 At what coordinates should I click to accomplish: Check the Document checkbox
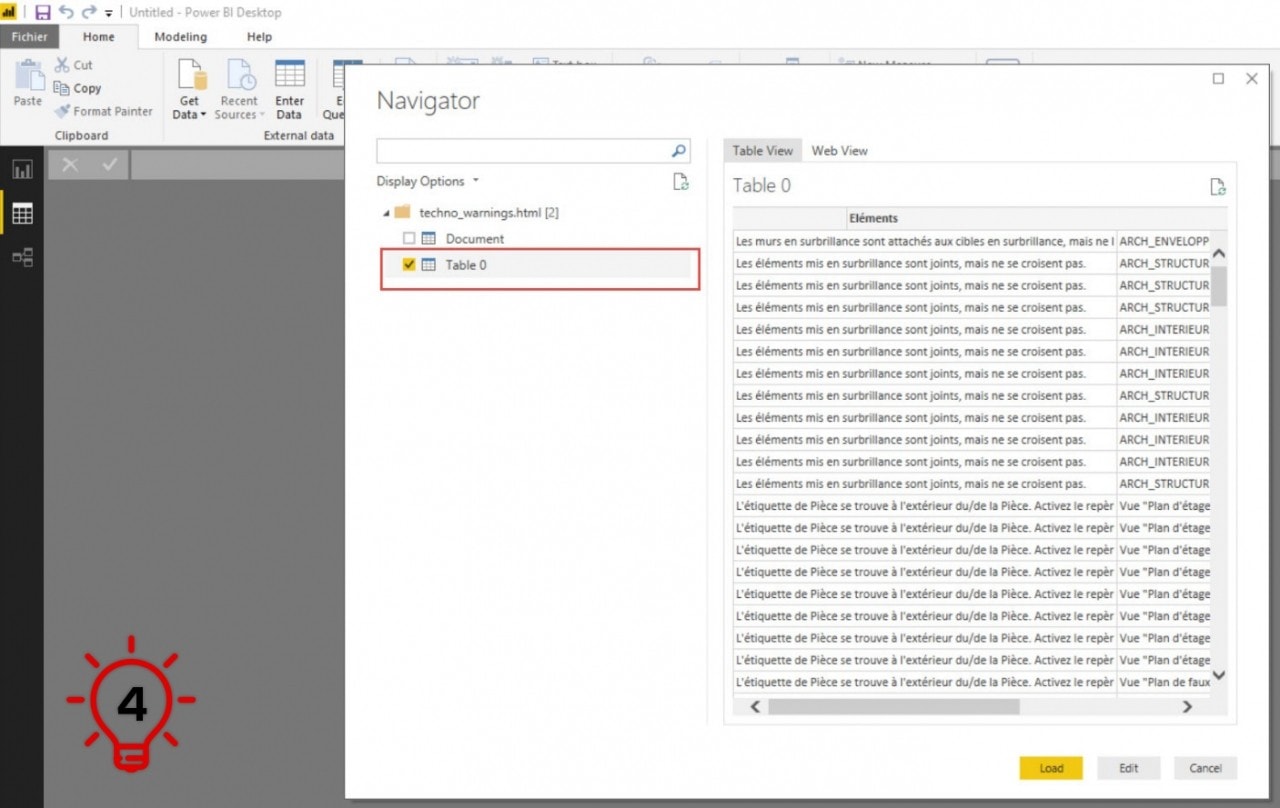[409, 239]
